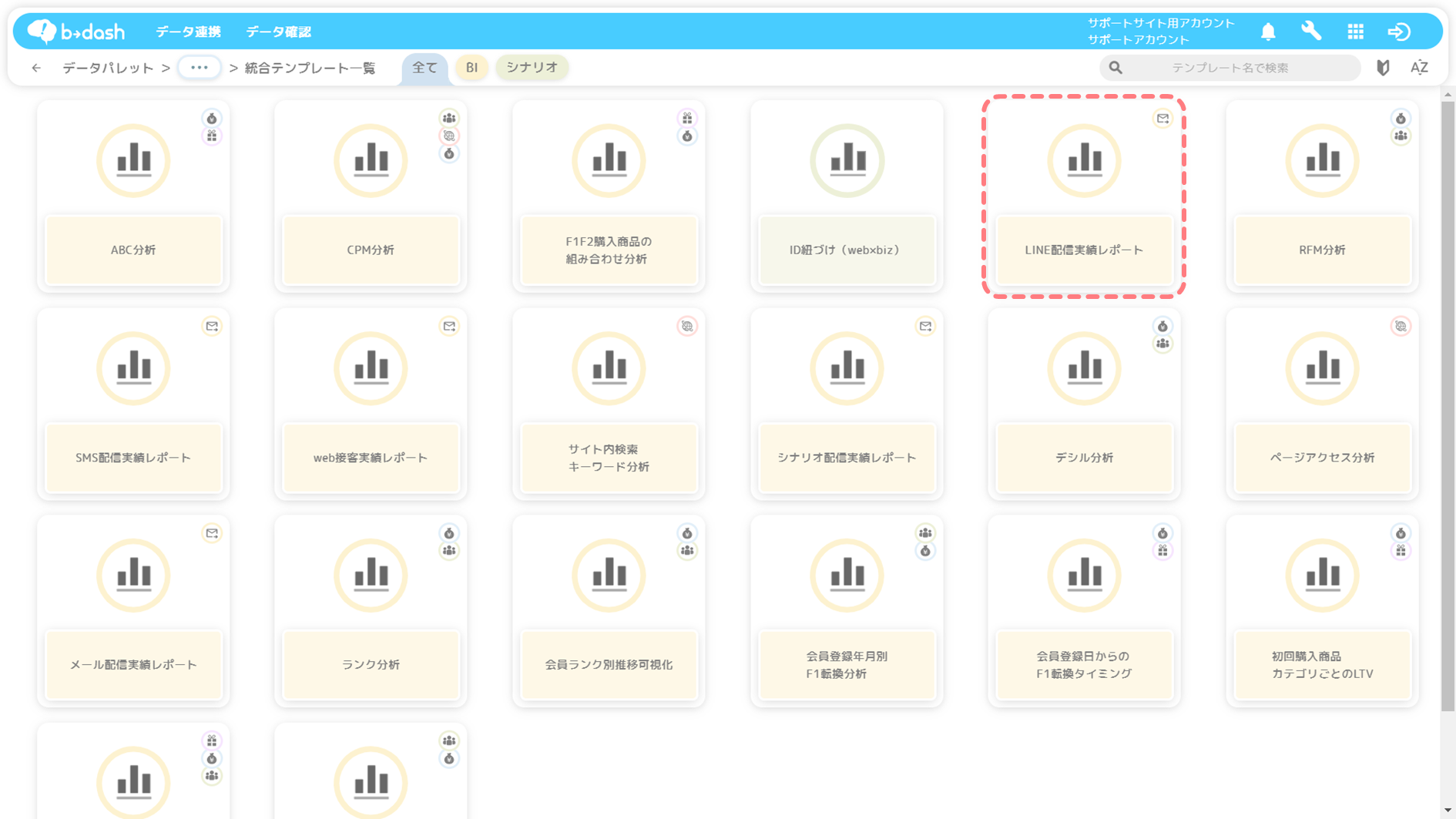Click the globe icon on ページアクセス分析 card
Viewport: 1456px width, 819px height.
point(1401,326)
